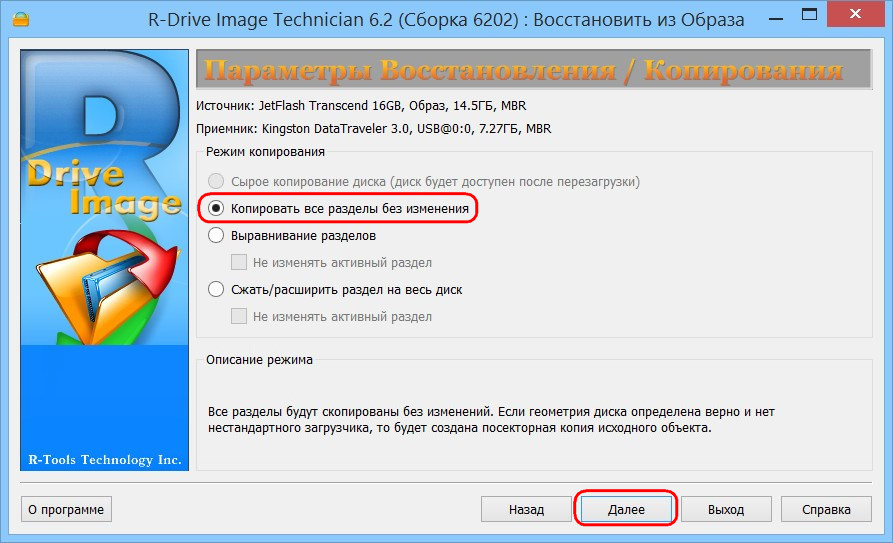Click the 'R-Tools Technology Inc.' text
The width and height of the screenshot is (893, 543).
tap(105, 460)
